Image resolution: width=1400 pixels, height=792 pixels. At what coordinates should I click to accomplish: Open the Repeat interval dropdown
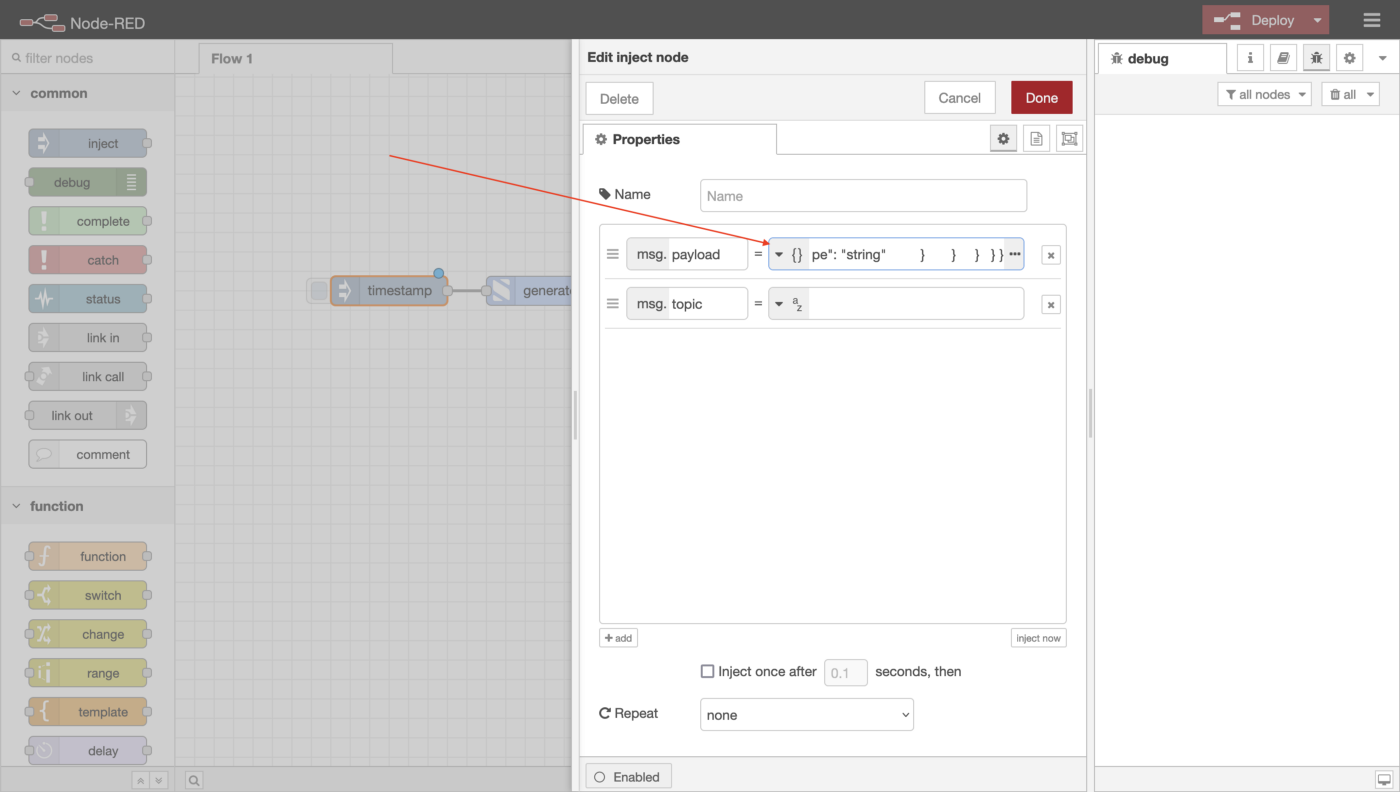point(806,715)
